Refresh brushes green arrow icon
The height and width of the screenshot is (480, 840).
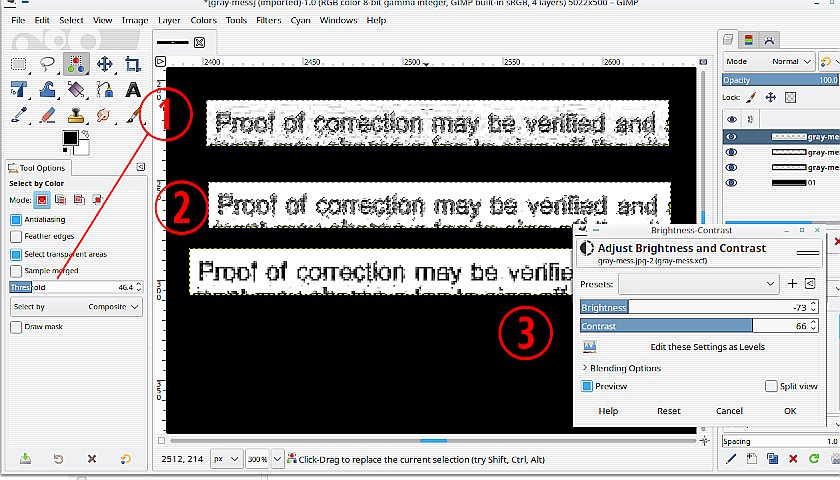click(814, 459)
